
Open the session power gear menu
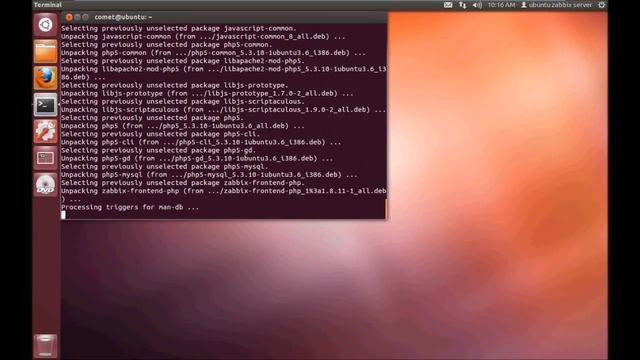(602, 5)
